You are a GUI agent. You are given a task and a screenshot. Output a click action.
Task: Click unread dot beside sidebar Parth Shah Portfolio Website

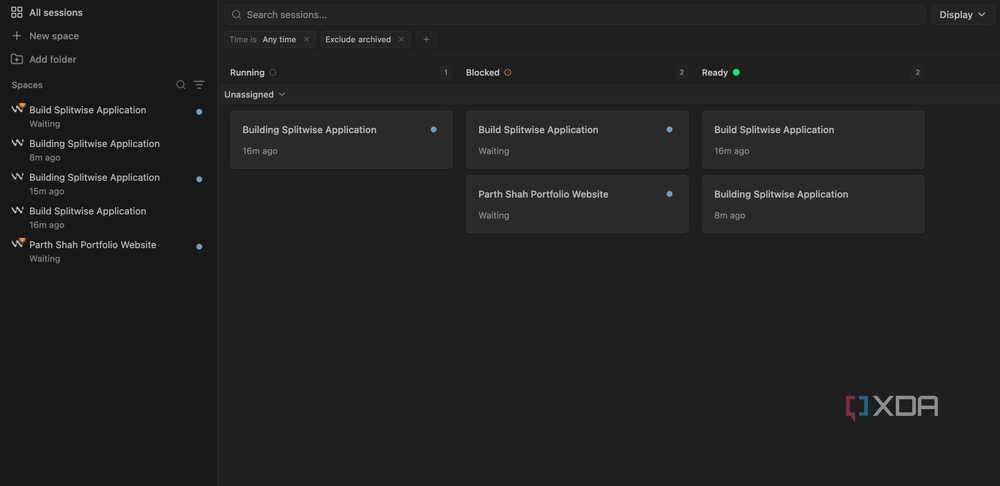click(x=199, y=246)
